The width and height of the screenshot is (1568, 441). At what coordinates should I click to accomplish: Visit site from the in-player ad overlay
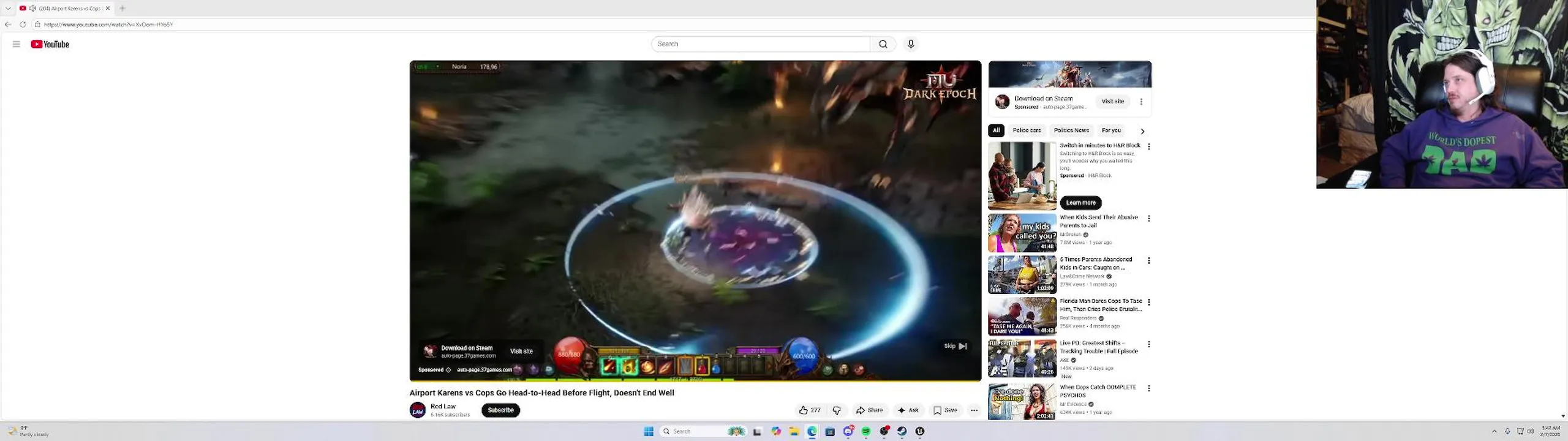point(521,351)
